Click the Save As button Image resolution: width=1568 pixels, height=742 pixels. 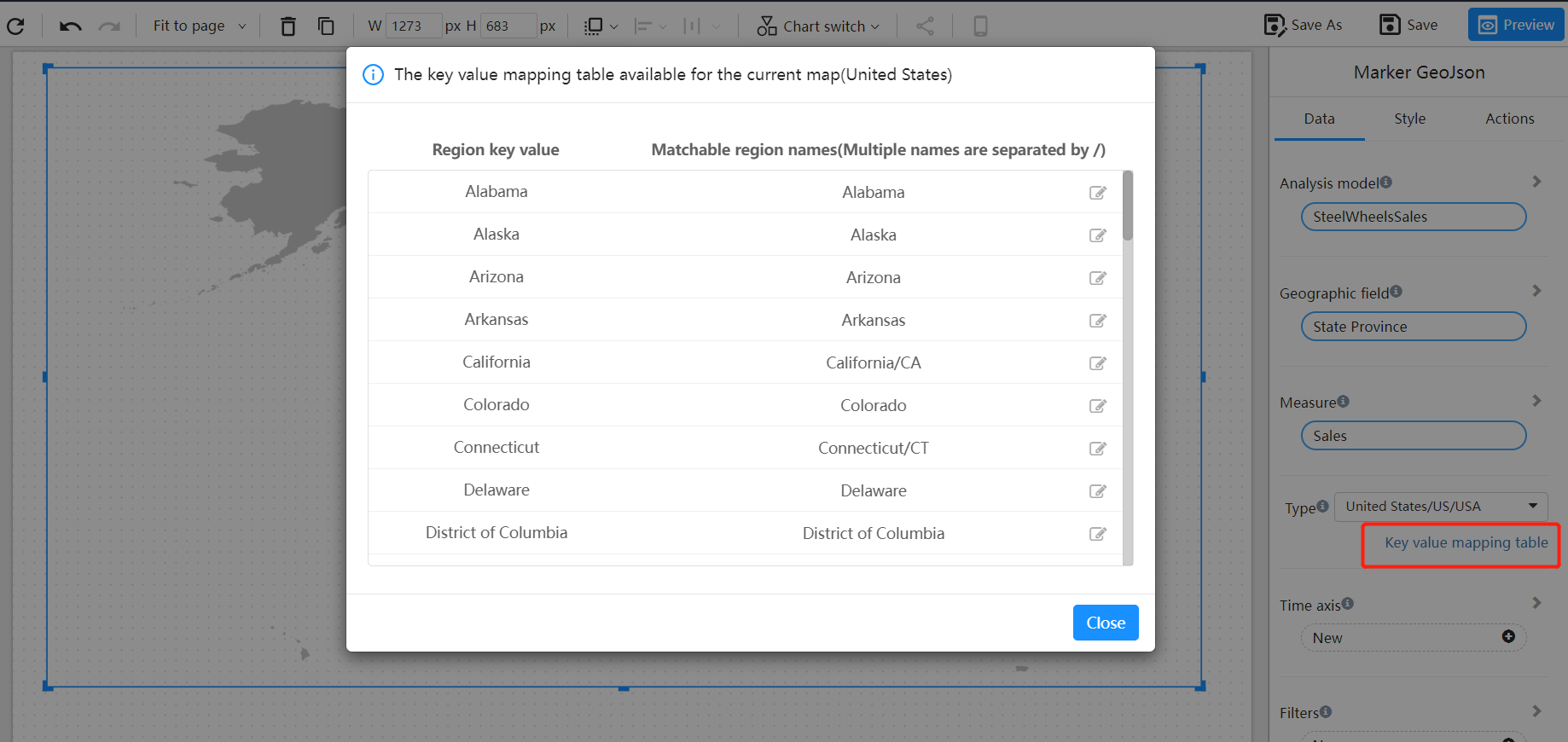(1303, 26)
